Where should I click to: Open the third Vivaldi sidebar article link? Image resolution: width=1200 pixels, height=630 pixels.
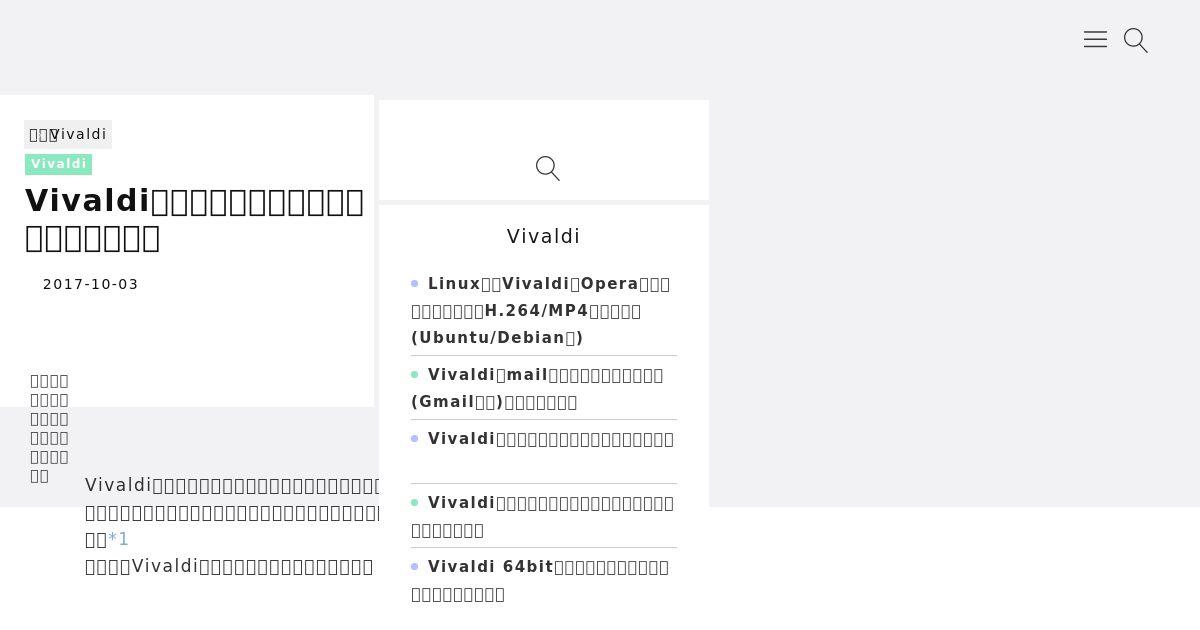551,439
